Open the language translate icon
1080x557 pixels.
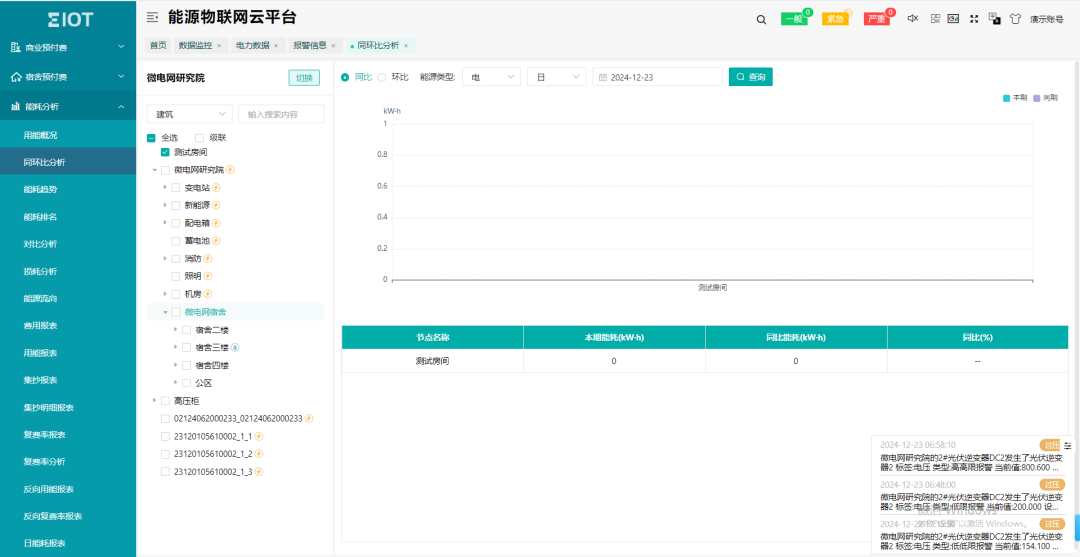[995, 19]
